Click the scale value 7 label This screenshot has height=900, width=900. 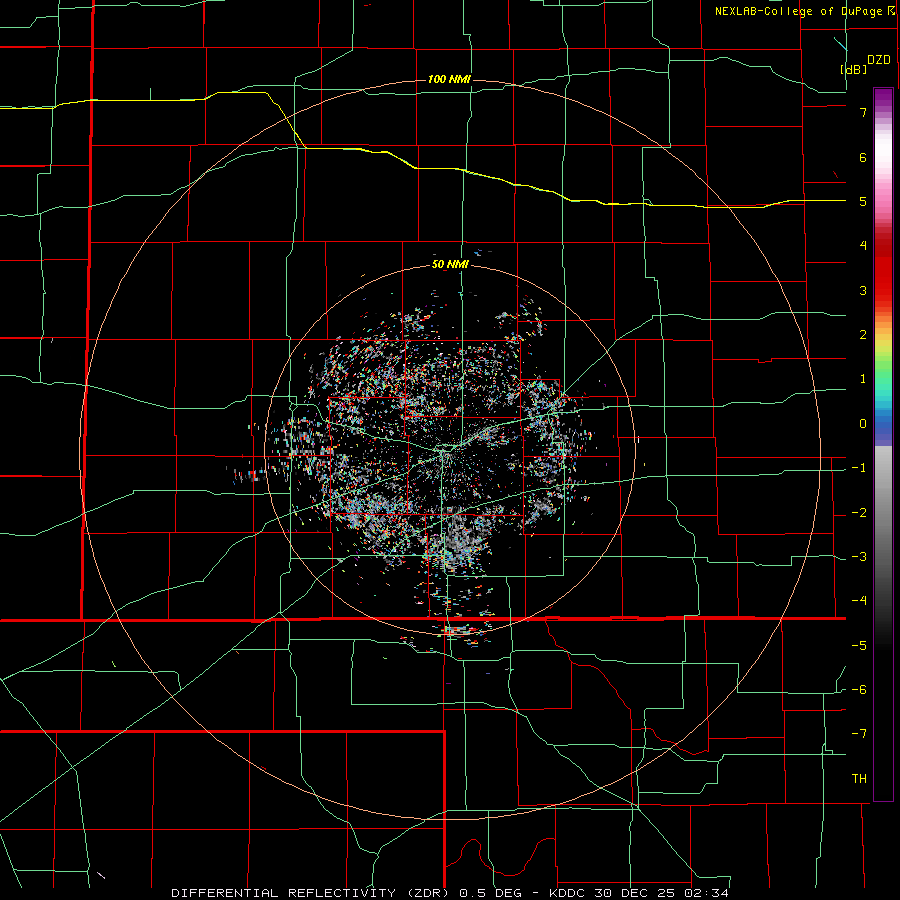click(x=863, y=112)
